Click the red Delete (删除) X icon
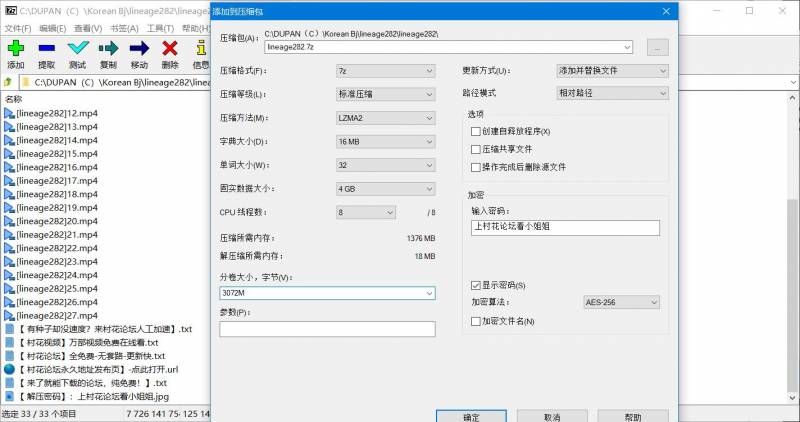This screenshot has width=800, height=422. (170, 48)
